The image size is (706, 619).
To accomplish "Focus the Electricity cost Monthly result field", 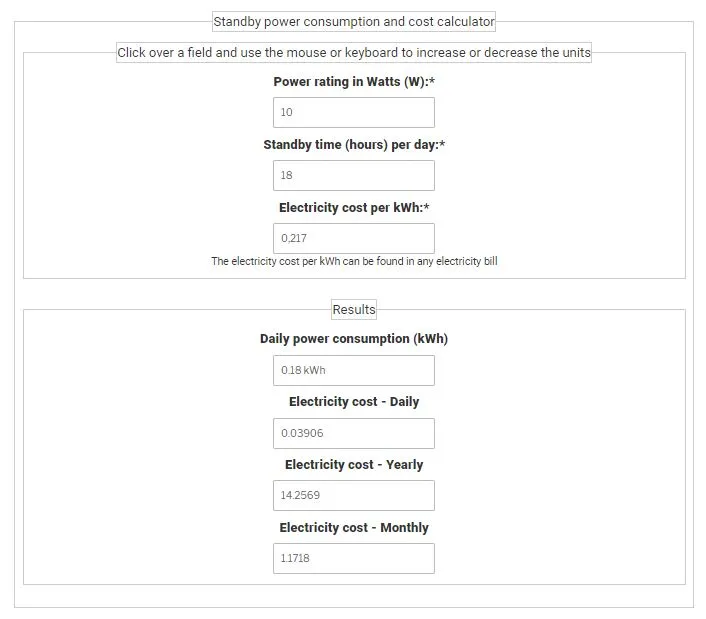I will pos(353,559).
